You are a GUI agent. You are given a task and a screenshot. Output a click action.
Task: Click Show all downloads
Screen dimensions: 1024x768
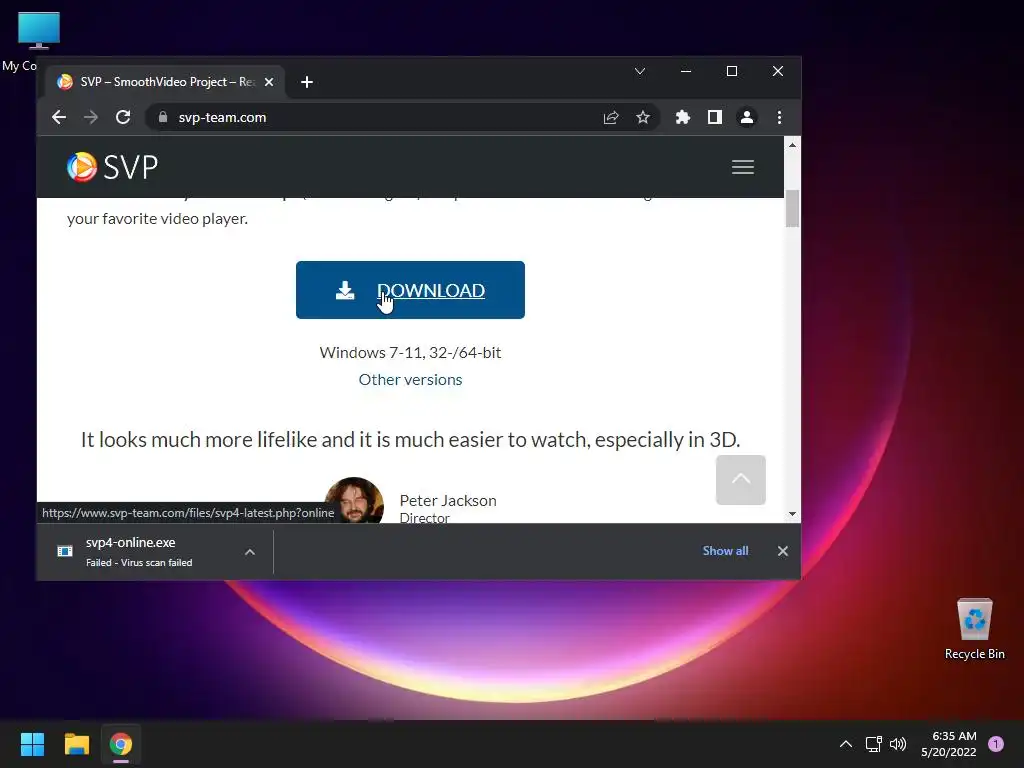point(725,551)
